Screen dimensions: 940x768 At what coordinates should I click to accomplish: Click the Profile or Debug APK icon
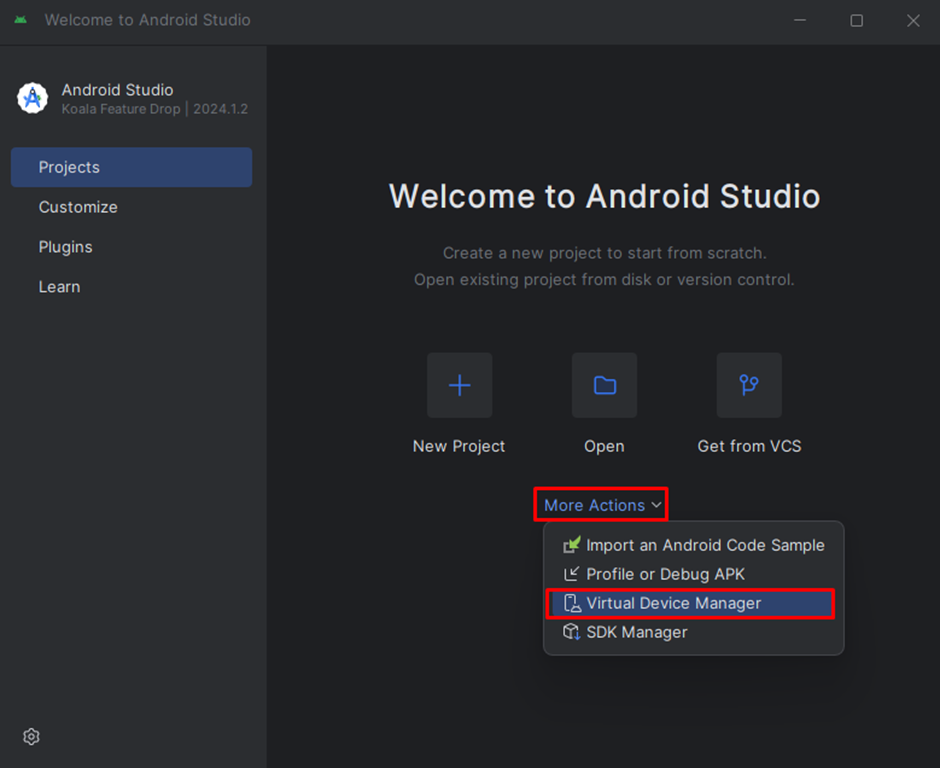click(x=571, y=574)
